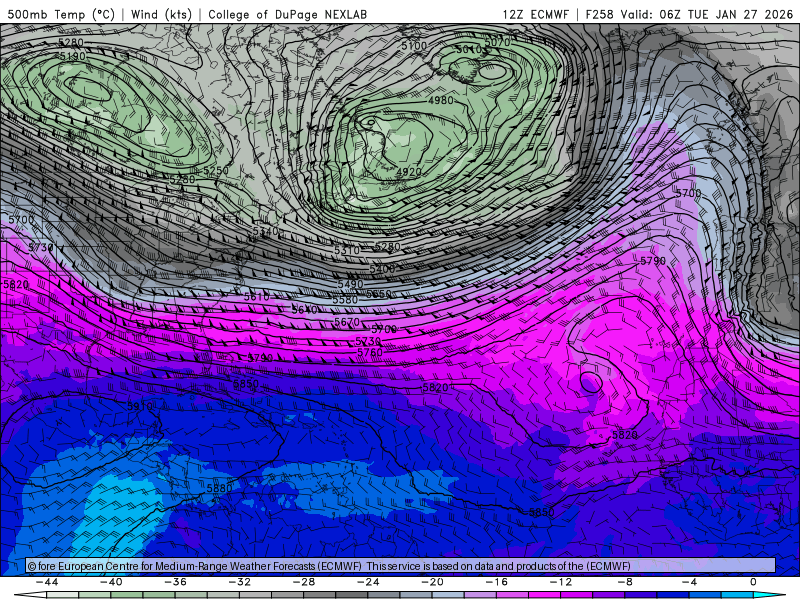Click the "500mb Temp (°C)" title text
Viewport: 800px width, 600px height.
[x=61, y=14]
